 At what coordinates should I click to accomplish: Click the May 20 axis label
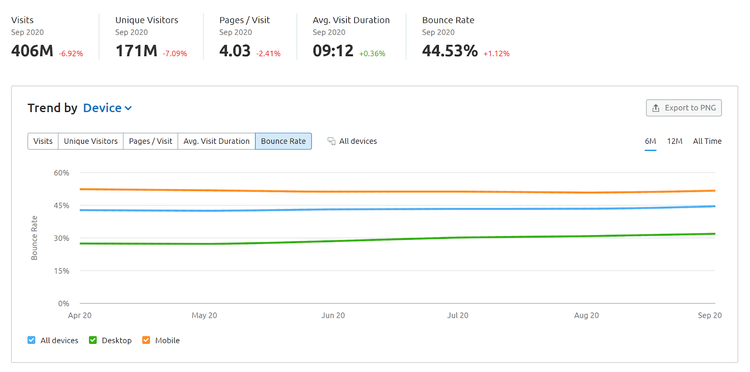click(205, 316)
